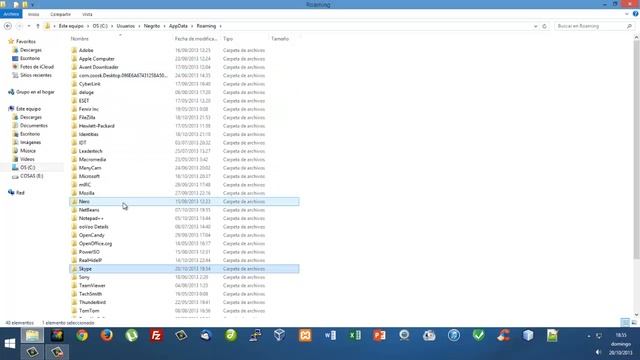
Task: Open FileZilla from the taskbar
Action: tap(156, 336)
